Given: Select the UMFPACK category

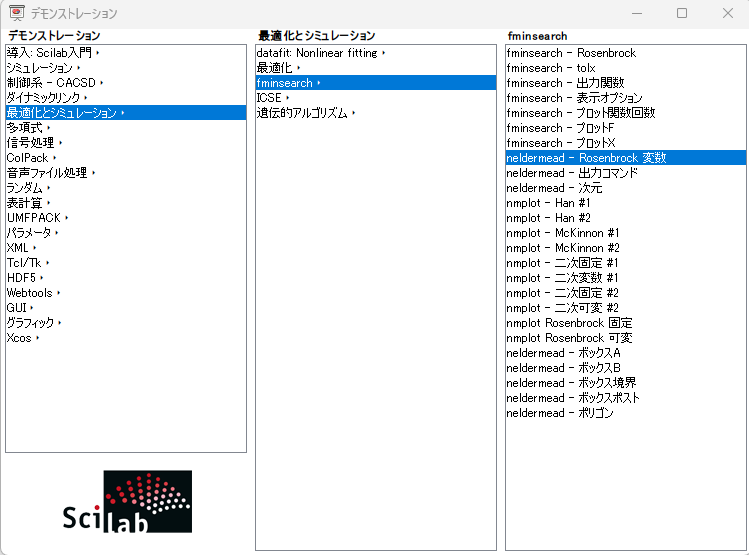Looking at the screenshot, I should (34, 218).
